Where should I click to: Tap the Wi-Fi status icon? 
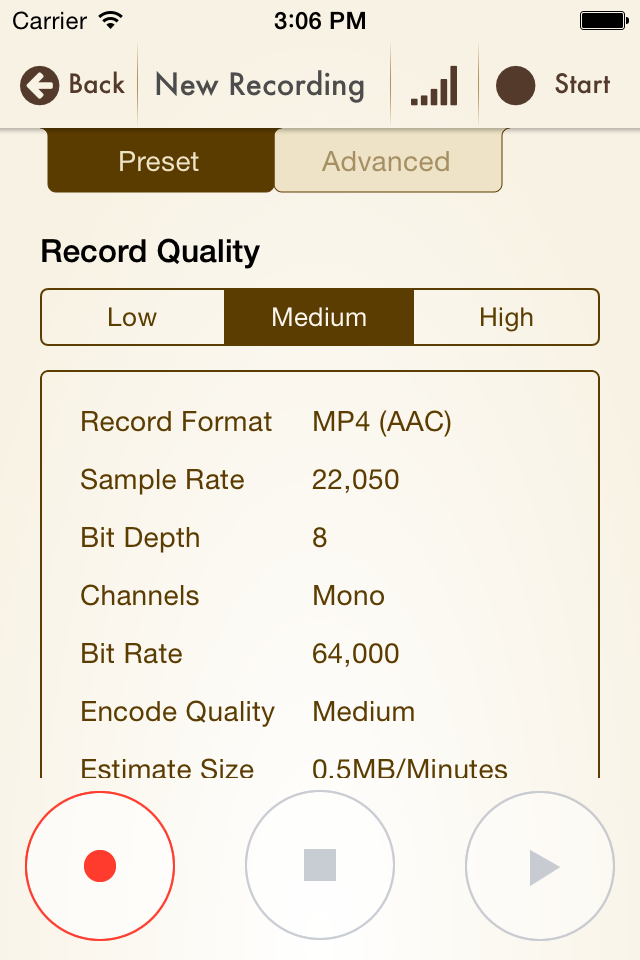click(110, 20)
